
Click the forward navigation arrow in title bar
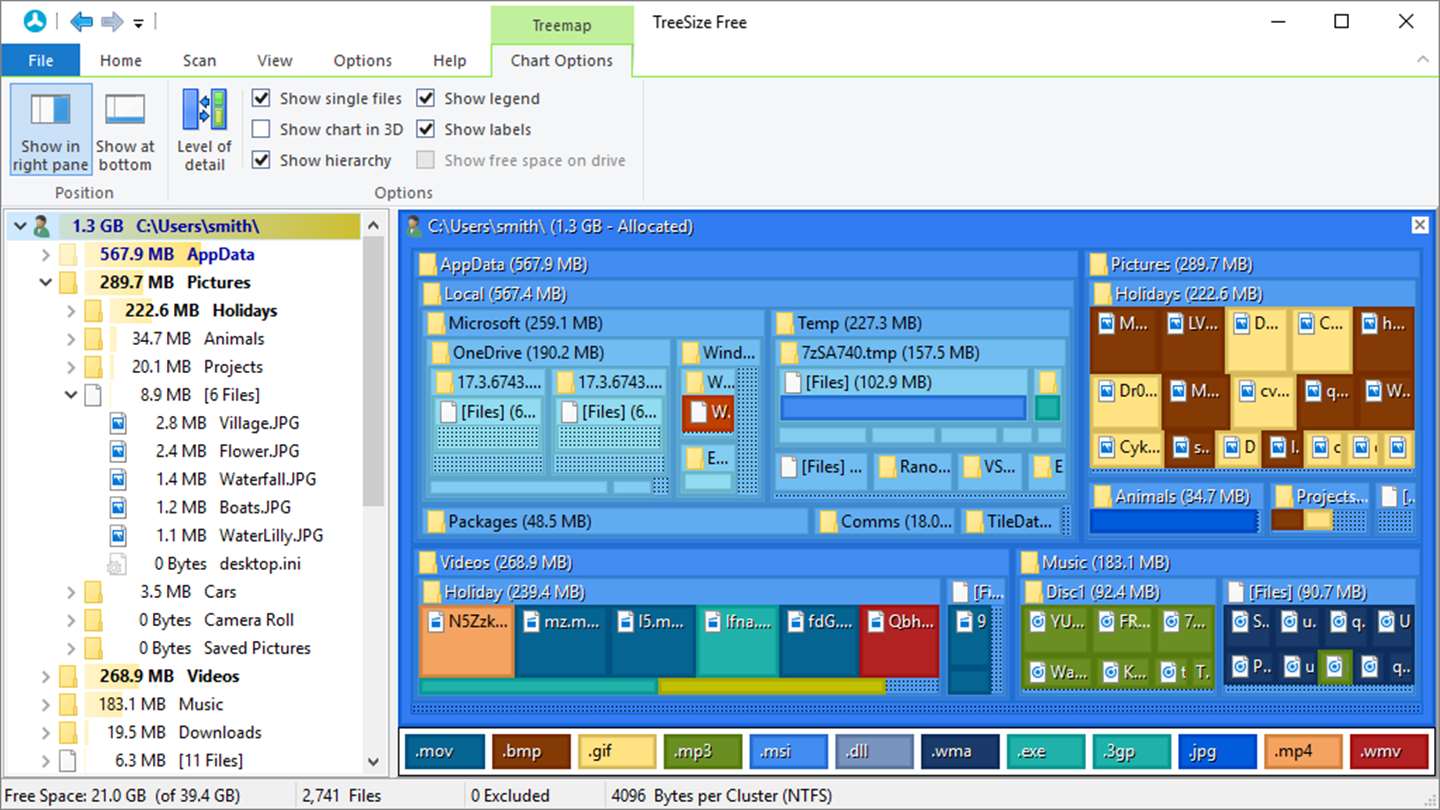pos(112,21)
